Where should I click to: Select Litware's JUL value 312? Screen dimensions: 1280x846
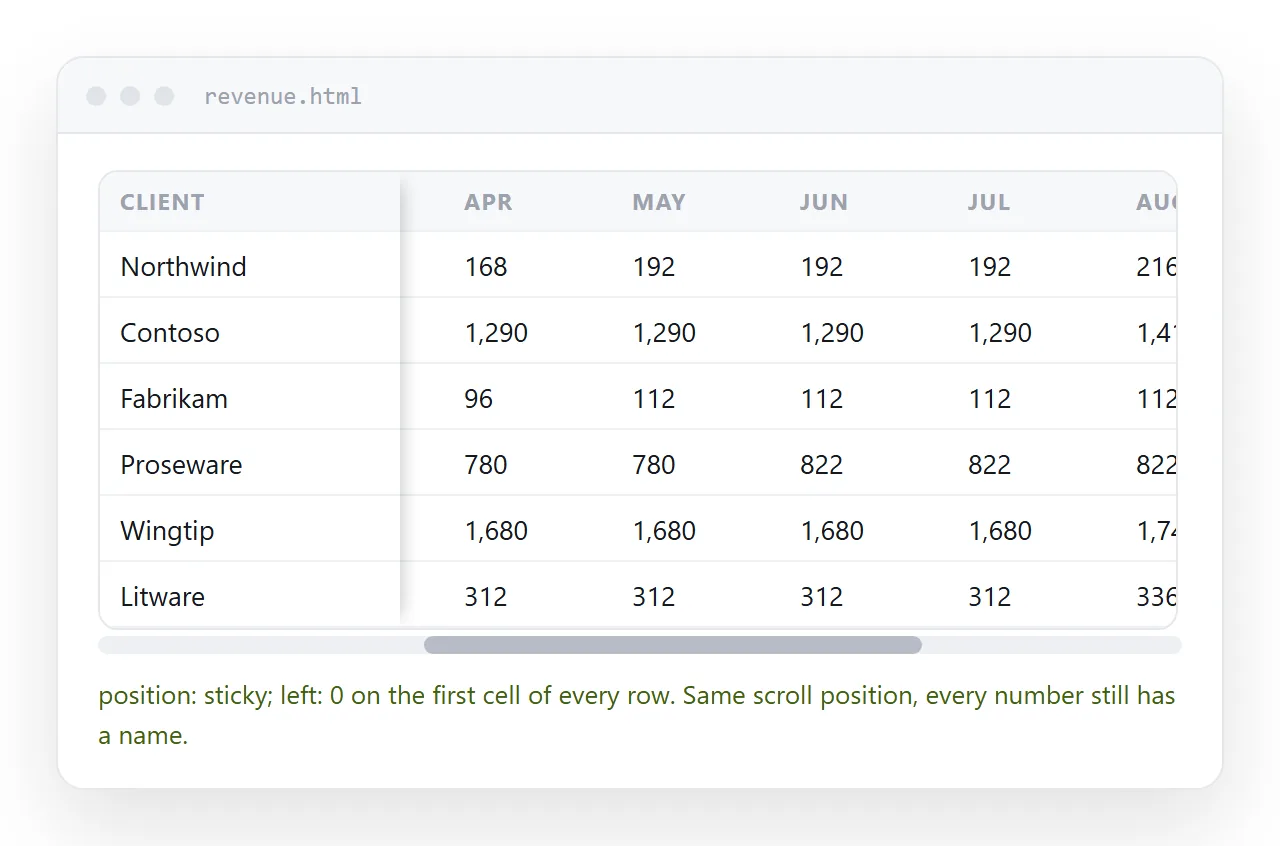[990, 597]
